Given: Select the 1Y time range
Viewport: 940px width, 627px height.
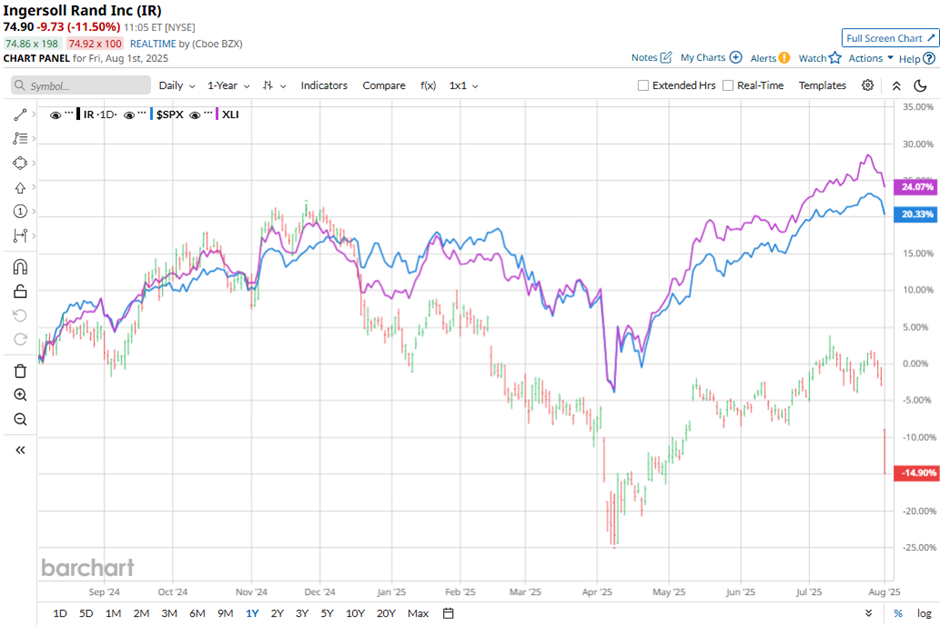Looking at the screenshot, I should 252,613.
